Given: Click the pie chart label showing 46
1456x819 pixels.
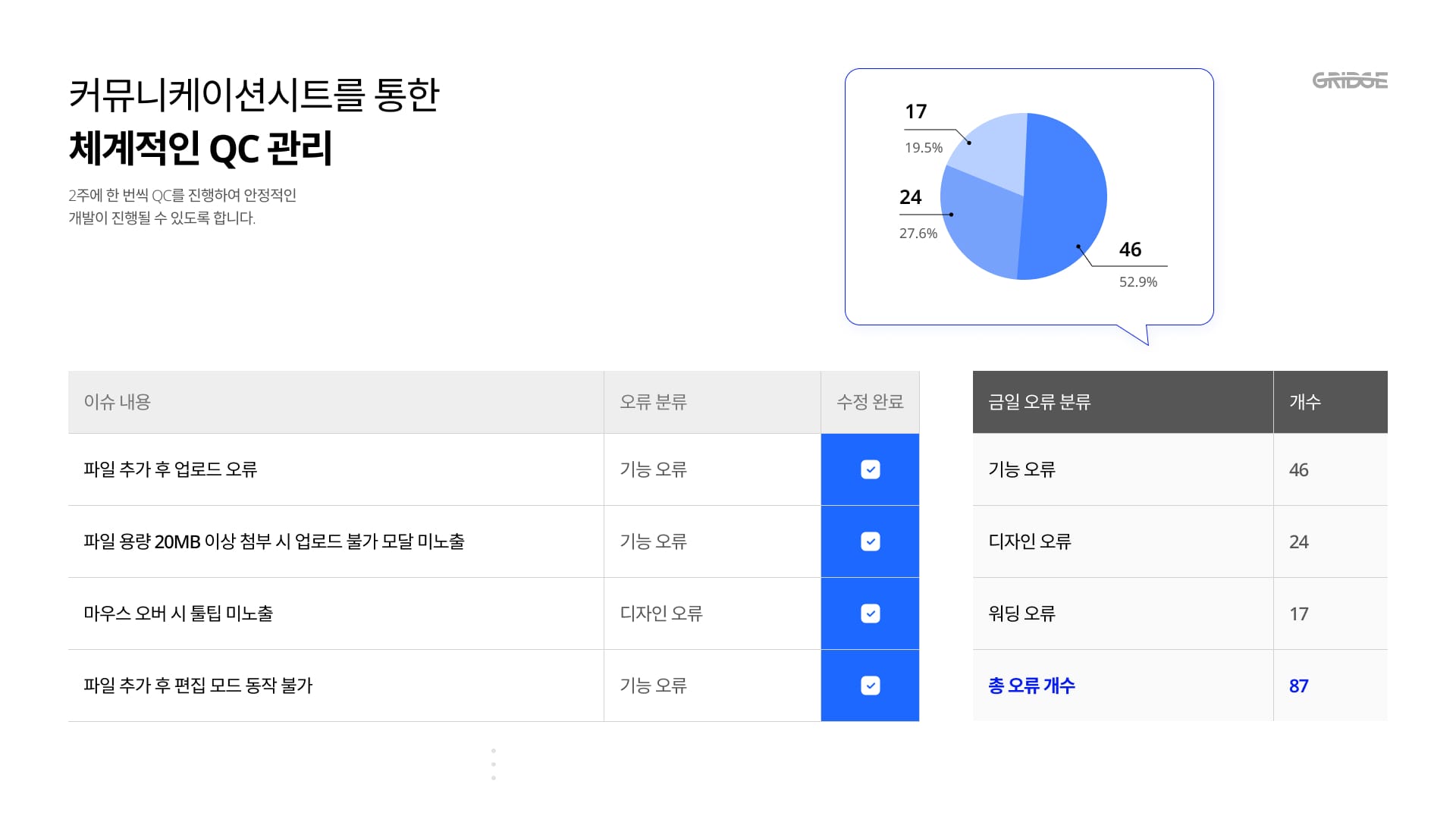Looking at the screenshot, I should (1130, 249).
